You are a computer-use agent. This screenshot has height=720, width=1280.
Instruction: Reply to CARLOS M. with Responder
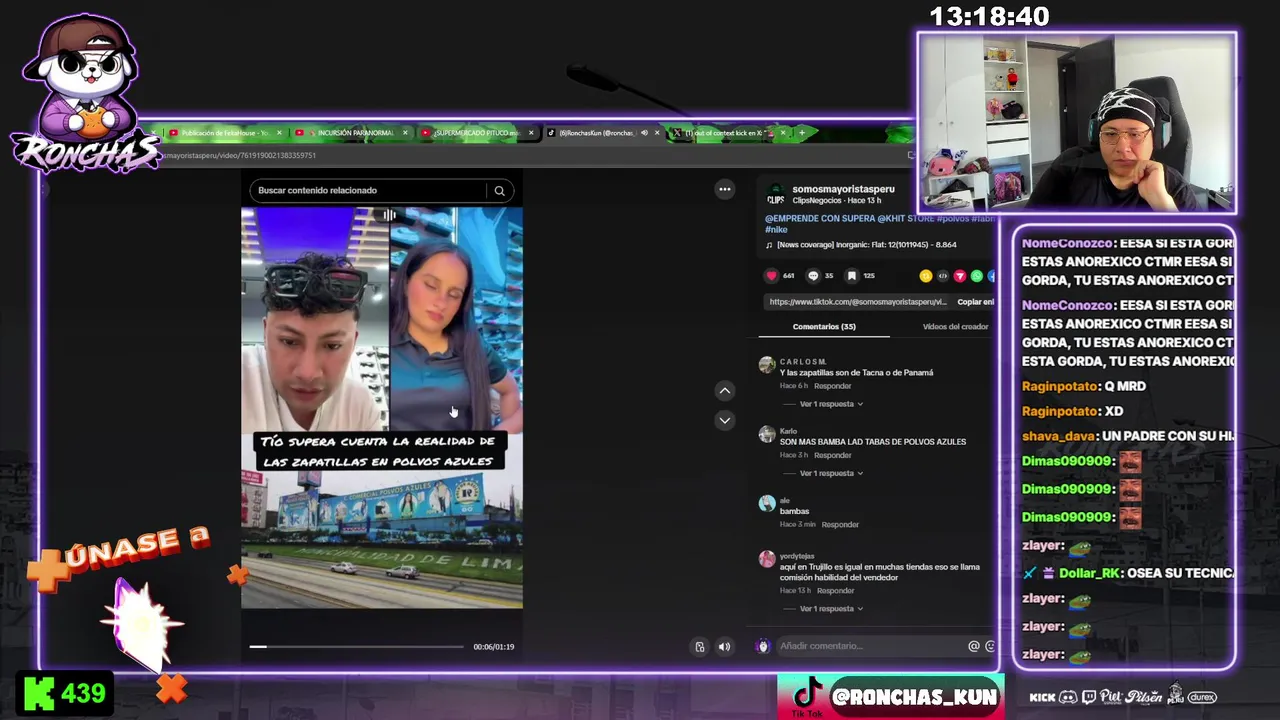click(832, 386)
